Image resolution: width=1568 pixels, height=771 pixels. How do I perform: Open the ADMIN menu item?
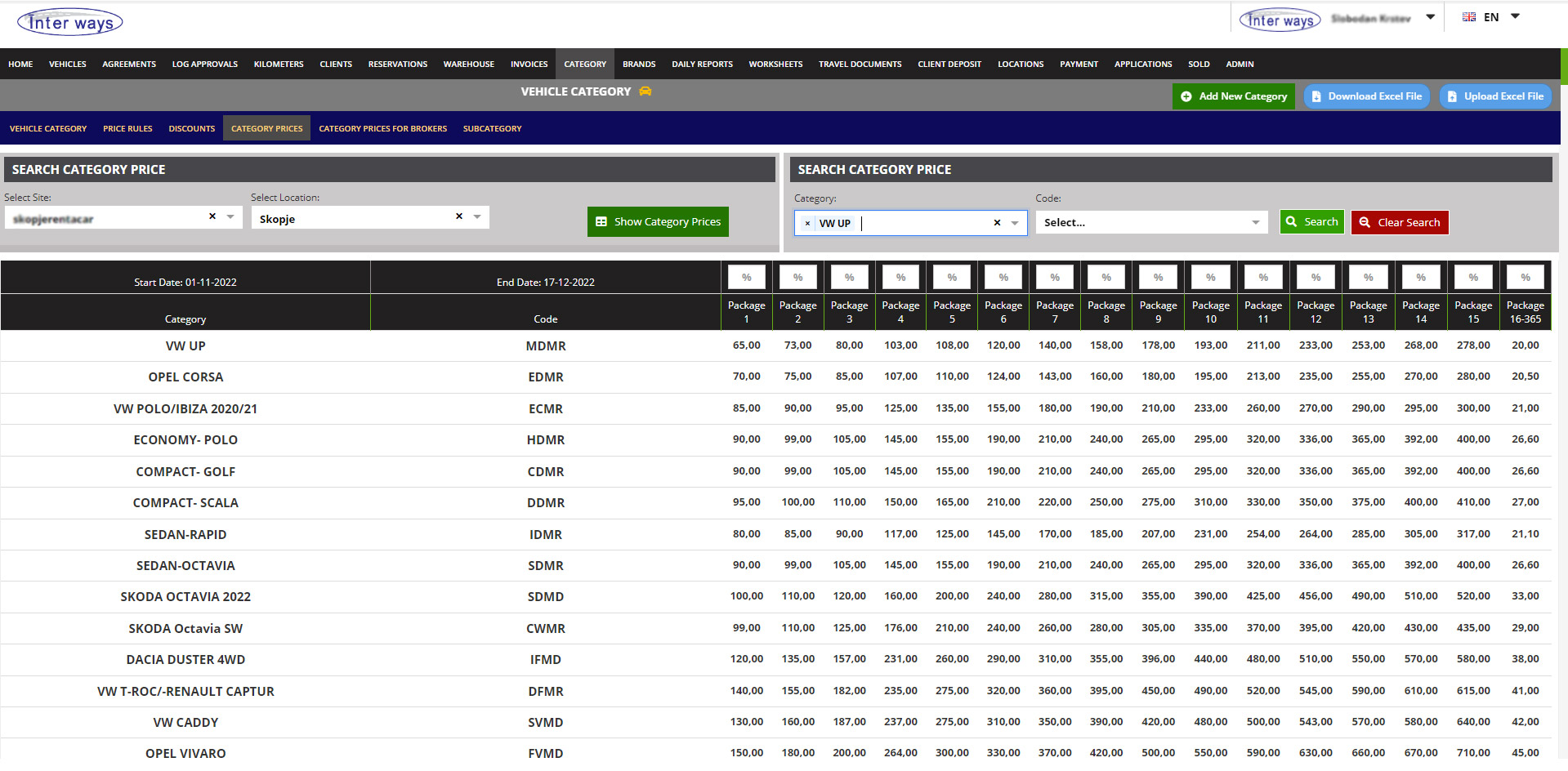pos(1240,64)
